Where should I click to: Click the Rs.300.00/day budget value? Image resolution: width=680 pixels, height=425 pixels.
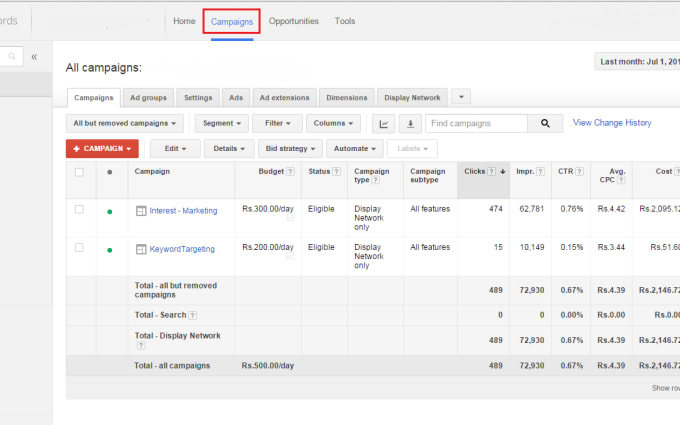pyautogui.click(x=268, y=209)
